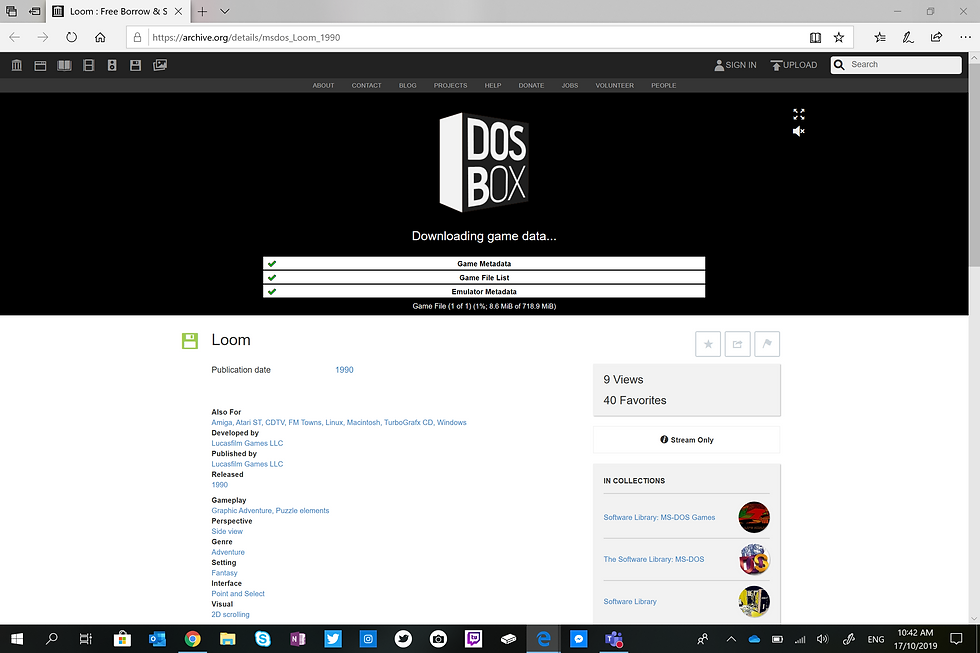Open the Software Library collection link

(630, 602)
